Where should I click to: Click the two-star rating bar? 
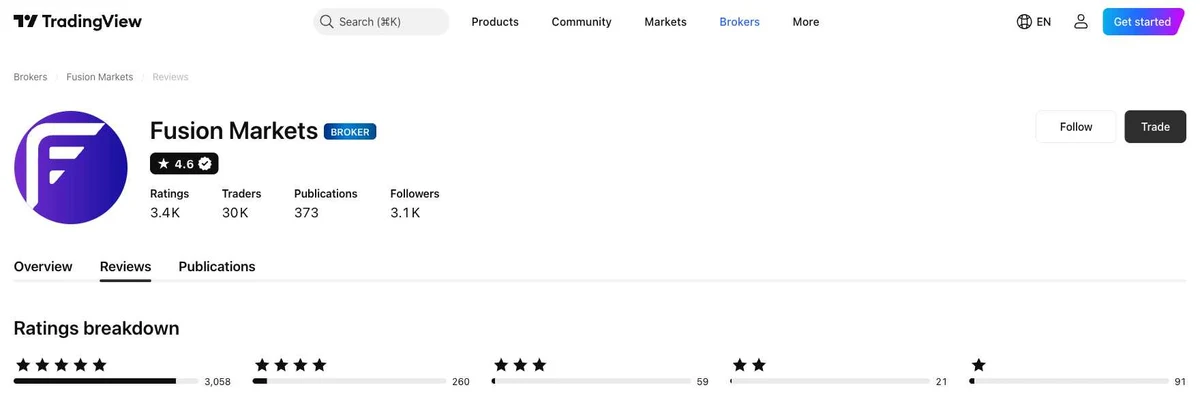pyautogui.click(x=830, y=381)
